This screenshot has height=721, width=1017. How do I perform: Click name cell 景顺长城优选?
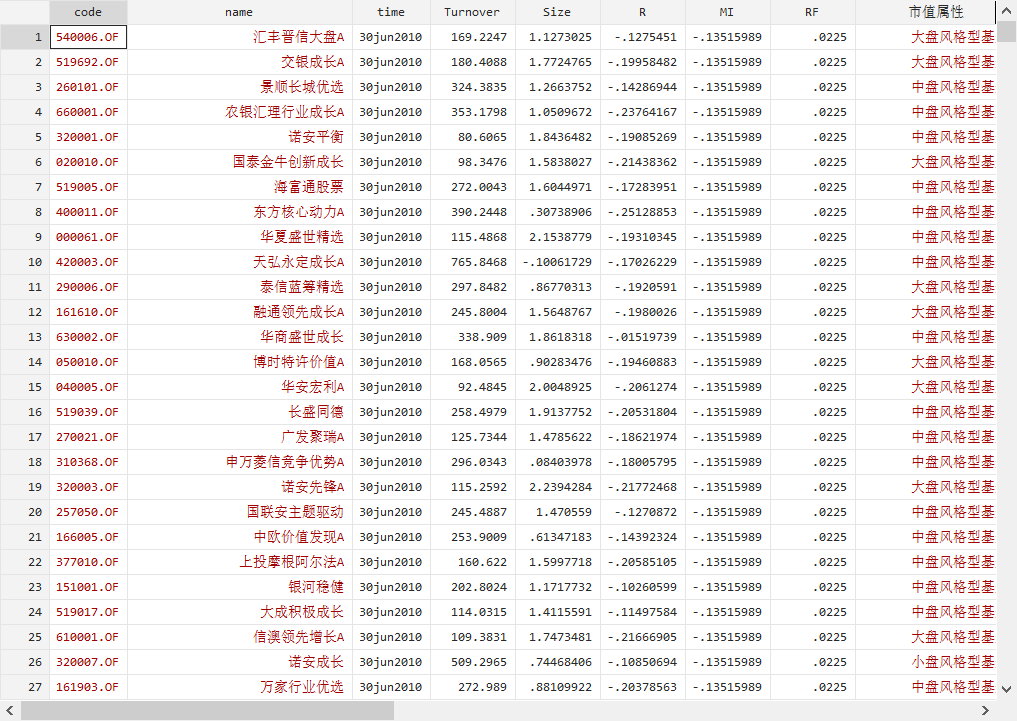(239, 87)
